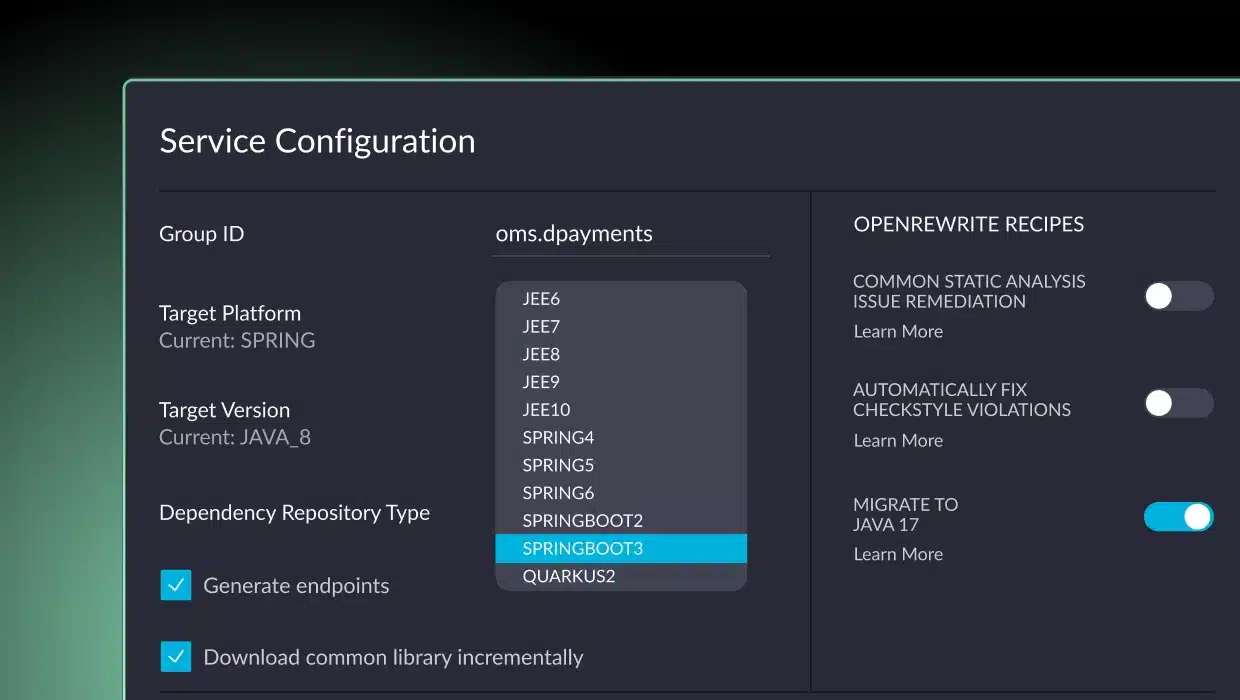Edit the Group ID field oms.dpayments
The image size is (1240, 700).
pos(631,234)
